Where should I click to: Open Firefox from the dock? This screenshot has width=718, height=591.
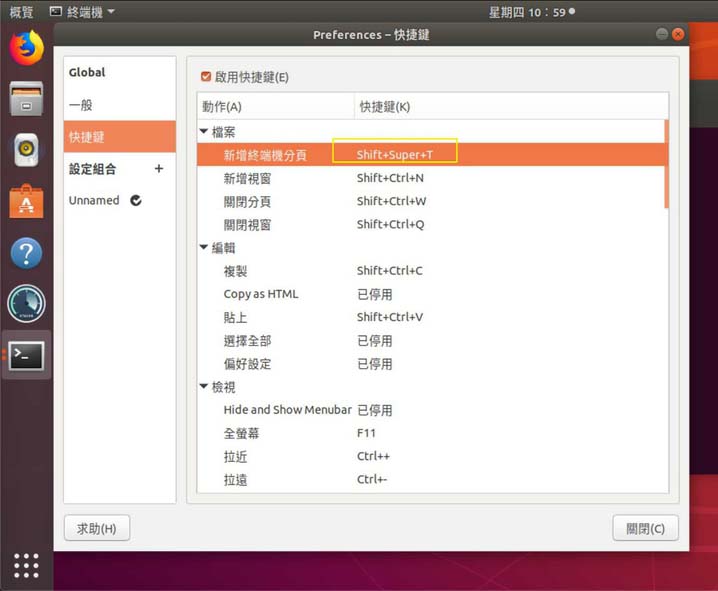pyautogui.click(x=27, y=48)
